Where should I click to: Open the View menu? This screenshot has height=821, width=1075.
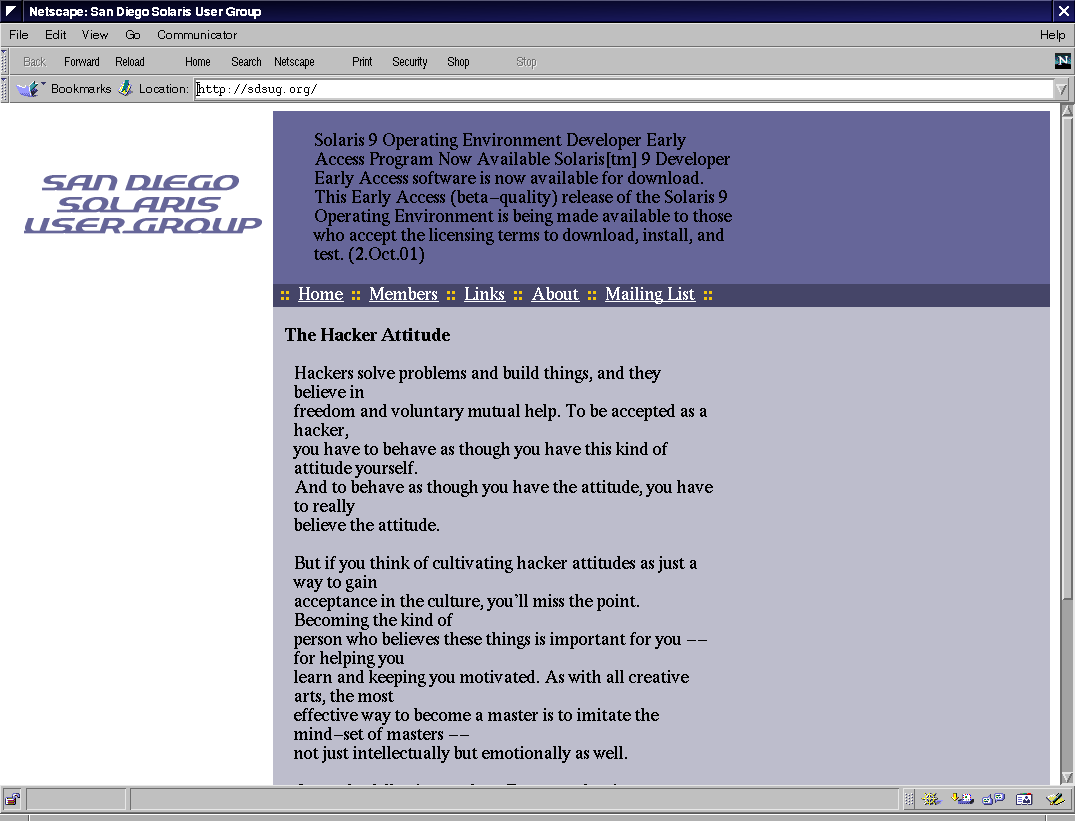[95, 34]
